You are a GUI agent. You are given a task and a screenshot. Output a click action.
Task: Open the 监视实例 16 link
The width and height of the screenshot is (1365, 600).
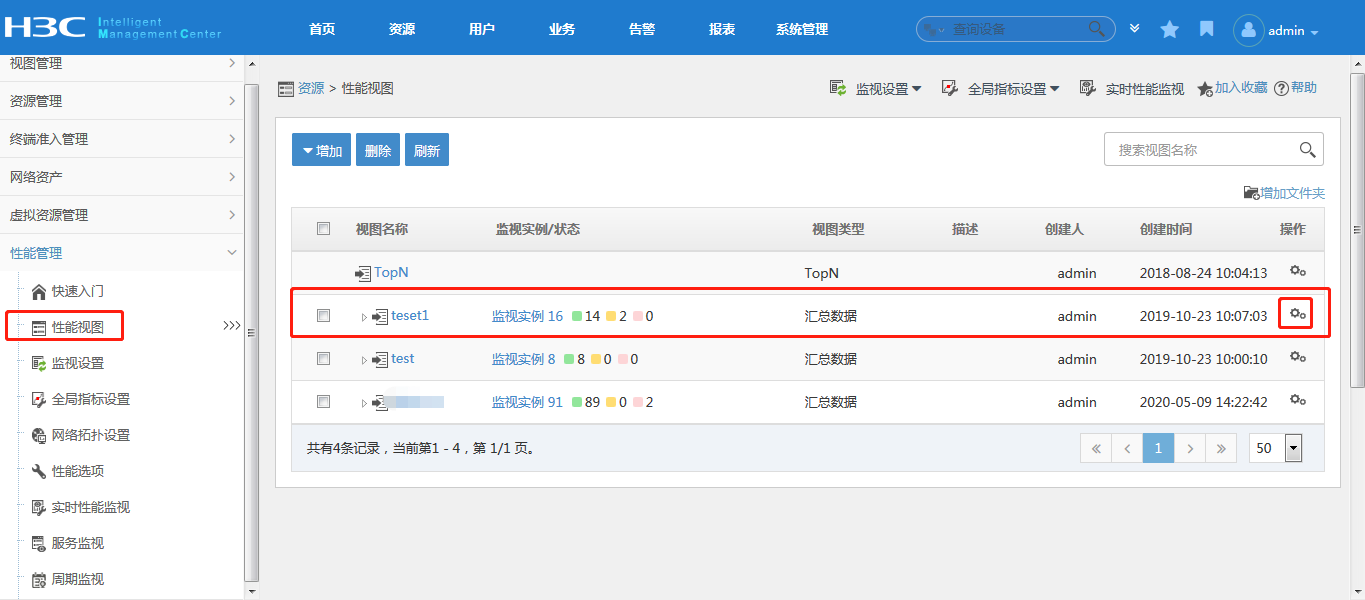point(527,316)
